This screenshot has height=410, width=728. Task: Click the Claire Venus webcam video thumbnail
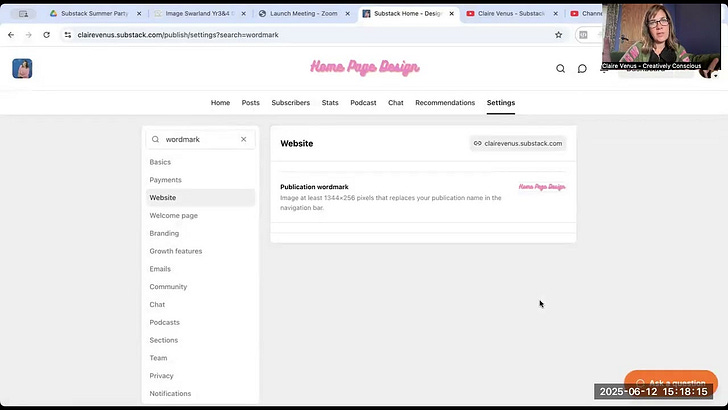661,37
